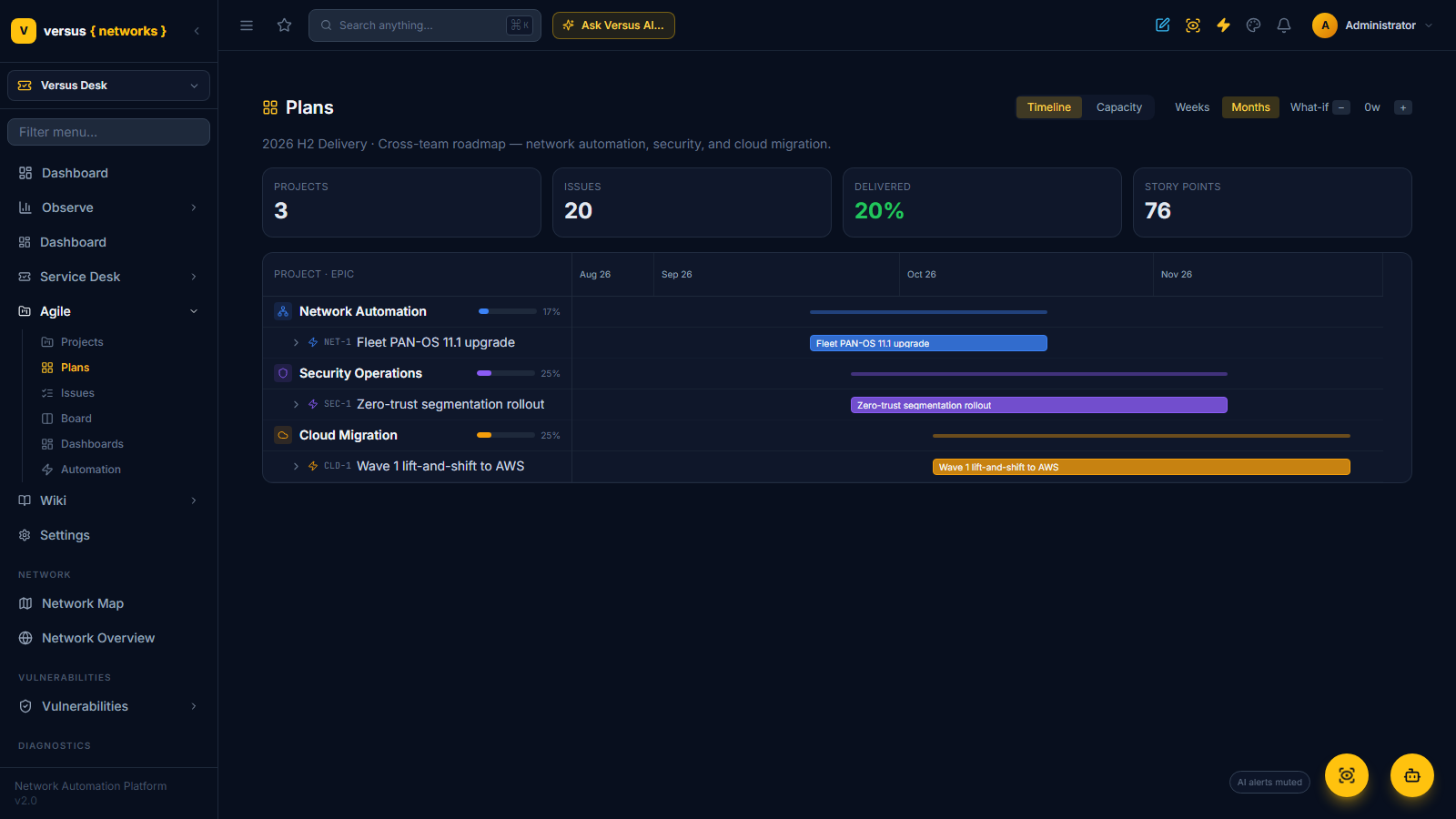The image size is (1456, 819).
Task: Click the lightning bolt quick actions icon
Action: point(1223,25)
